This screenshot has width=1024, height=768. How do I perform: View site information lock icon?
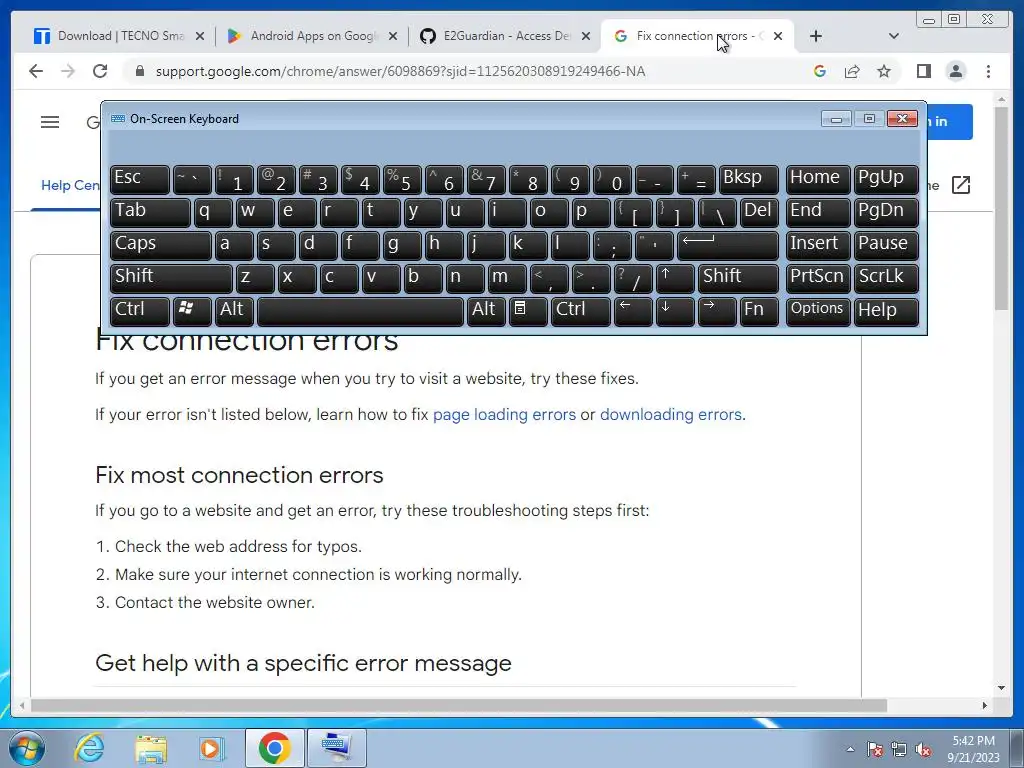[139, 71]
